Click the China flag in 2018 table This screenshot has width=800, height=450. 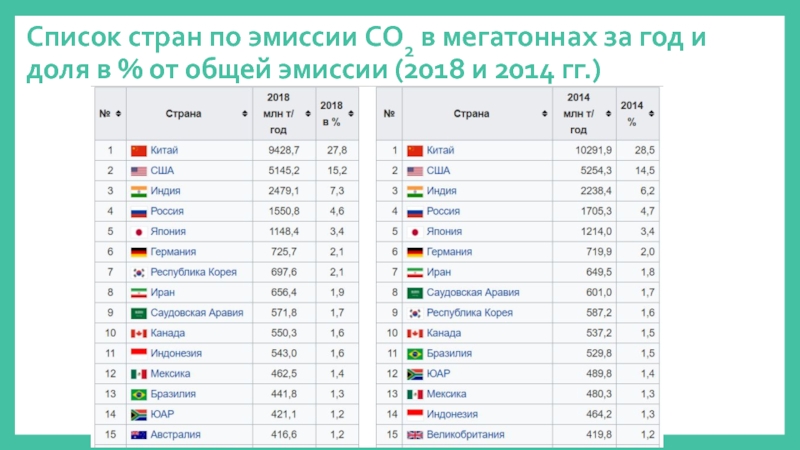pos(138,150)
